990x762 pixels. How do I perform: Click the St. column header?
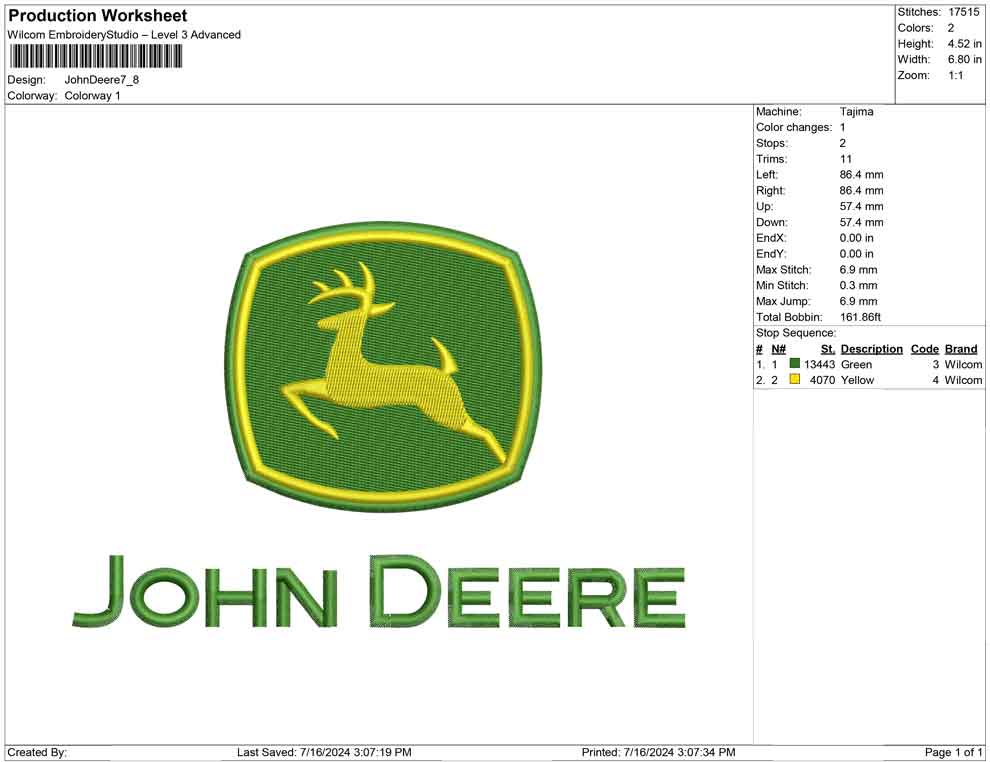point(826,348)
